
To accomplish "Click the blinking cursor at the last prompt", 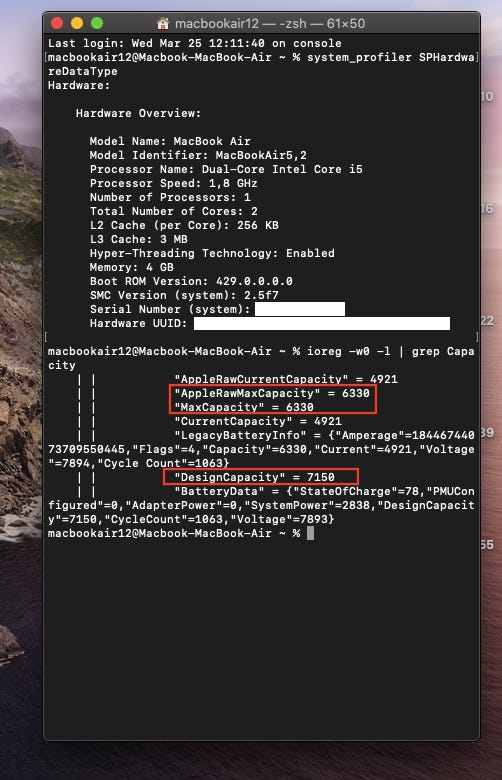I will [x=310, y=533].
